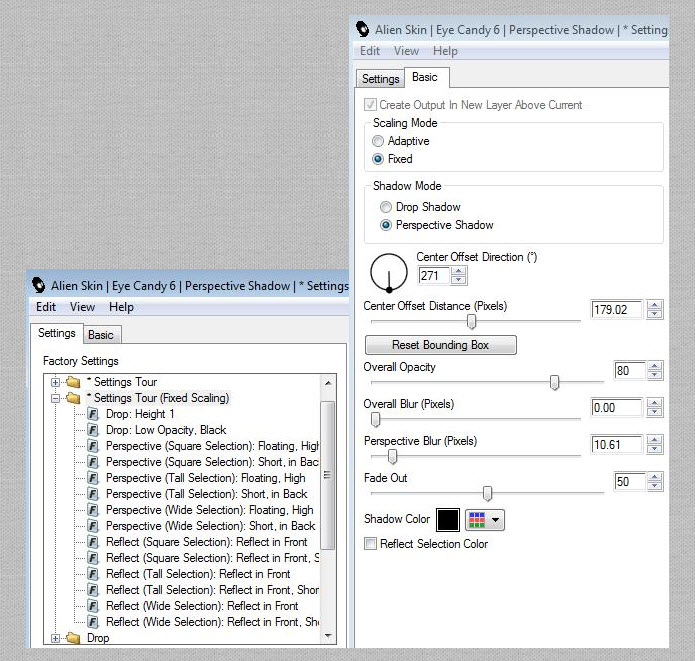Image resolution: width=695 pixels, height=661 pixels.
Task: Collapse Settings Tour (Fixed Scaling) folder
Action: point(55,398)
